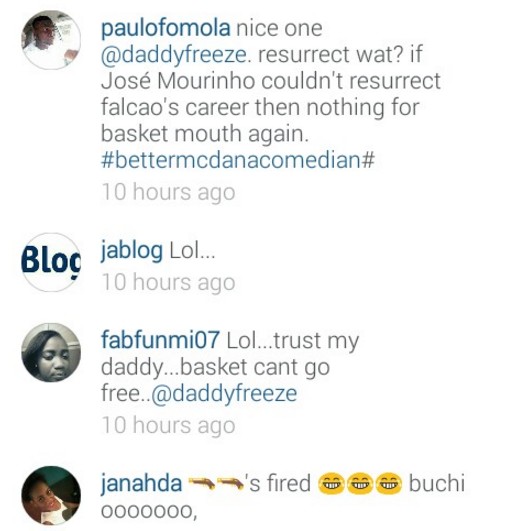
Task: Tap the middle laughing emoji
Action: [360, 484]
